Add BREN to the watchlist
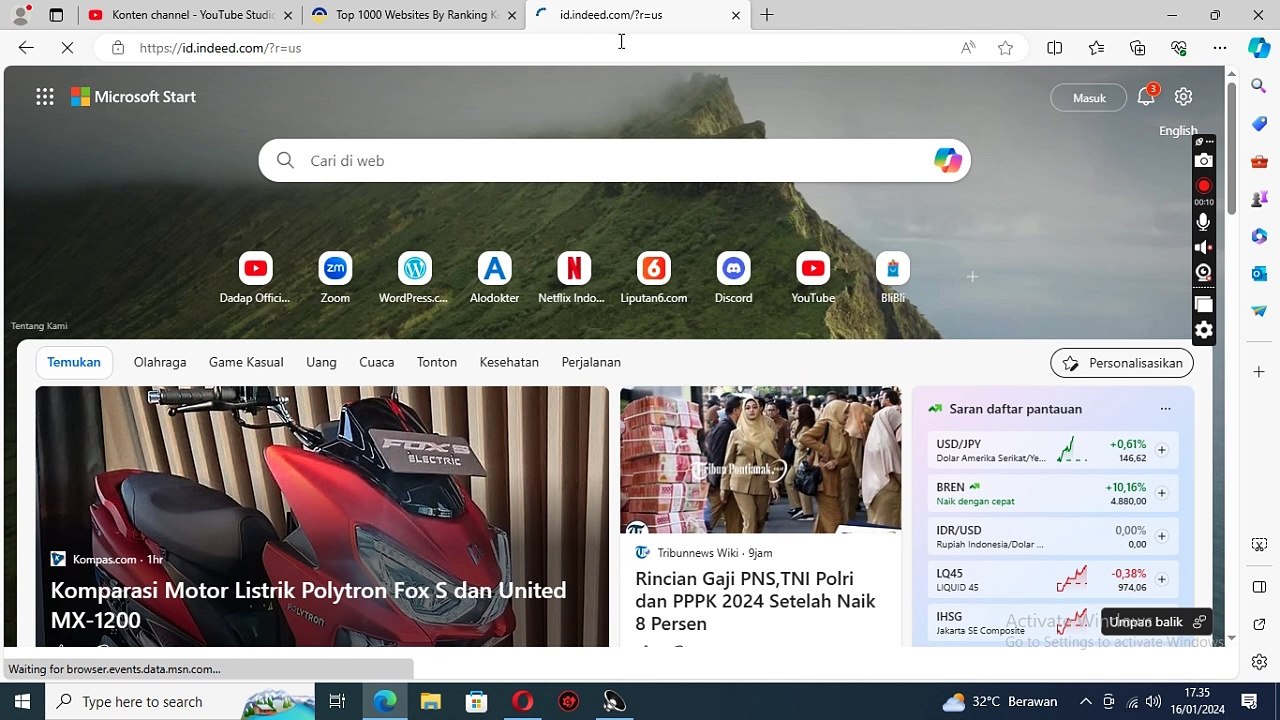The image size is (1280, 720). pyautogui.click(x=1161, y=493)
